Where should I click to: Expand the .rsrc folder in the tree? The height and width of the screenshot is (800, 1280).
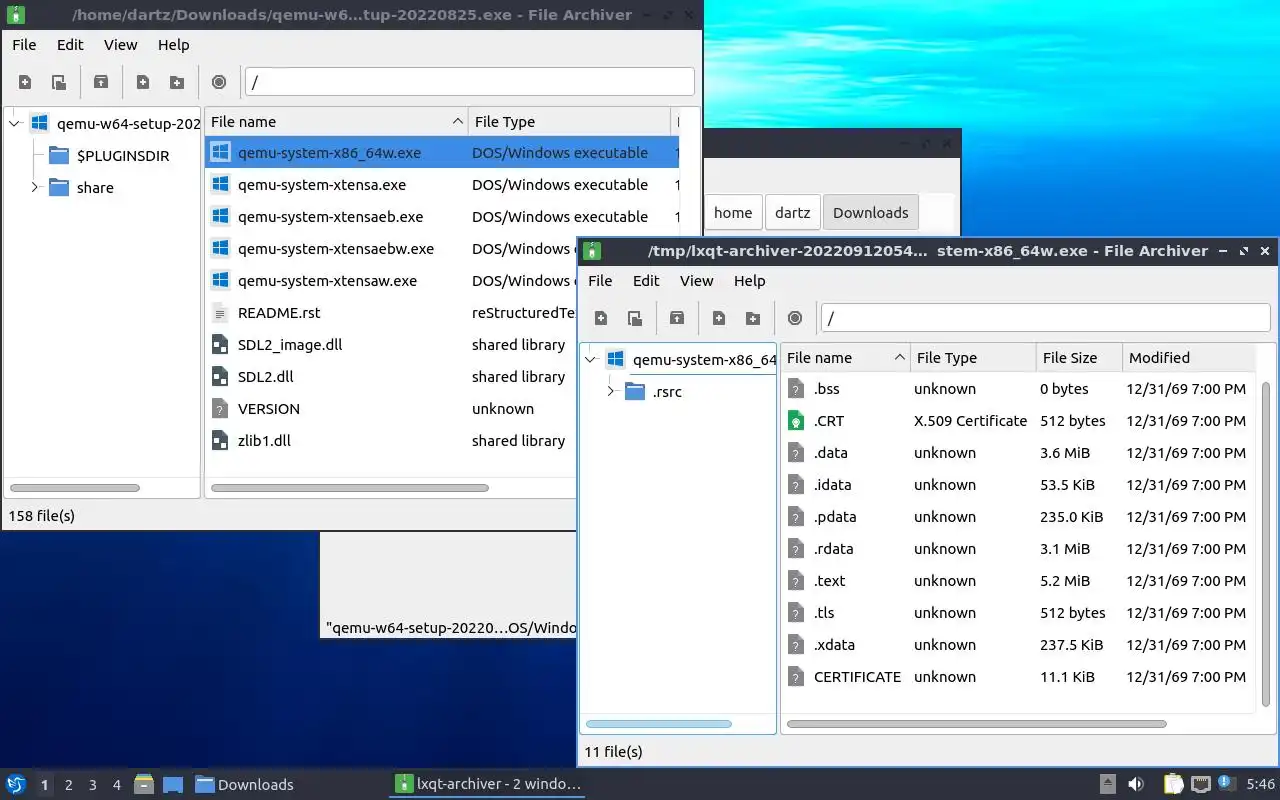click(x=610, y=391)
